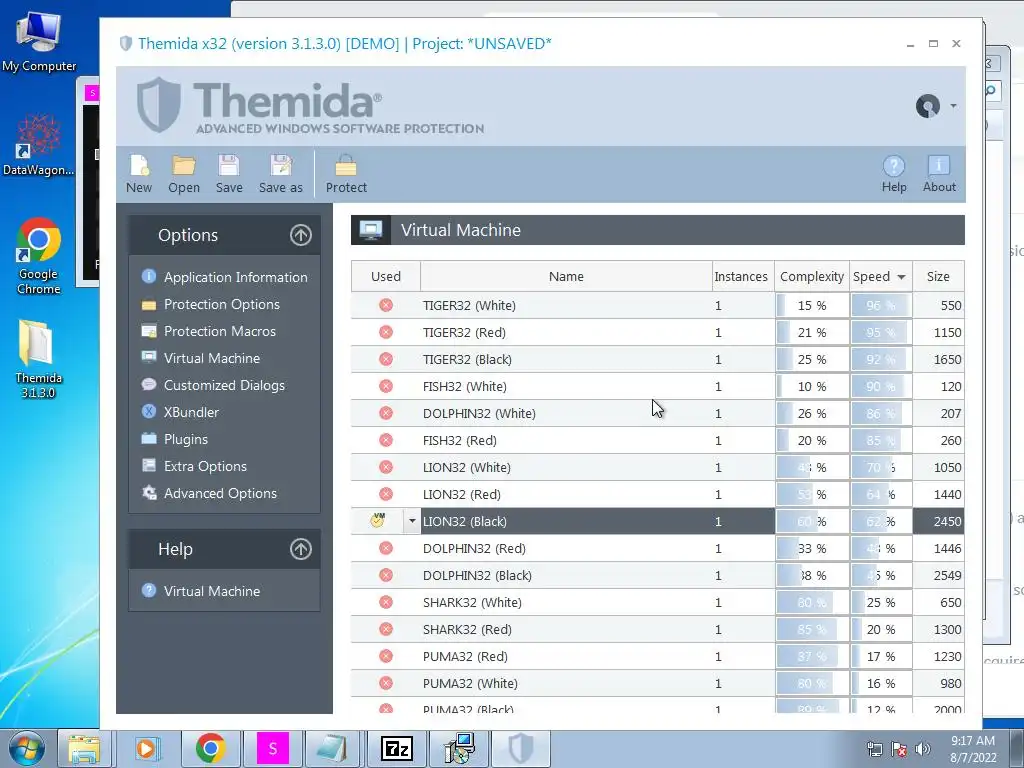The height and width of the screenshot is (768, 1024).
Task: Sort by the Instances column header
Action: coord(741,276)
